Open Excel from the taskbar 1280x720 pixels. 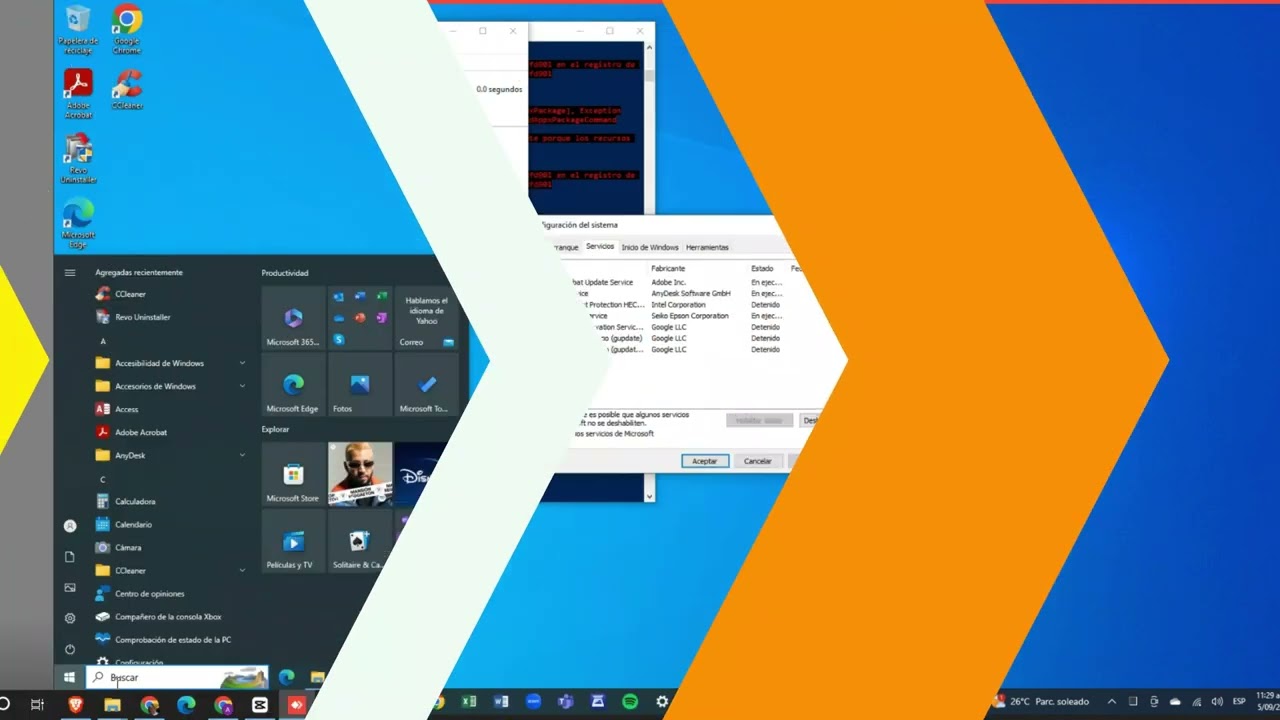pyautogui.click(x=469, y=702)
